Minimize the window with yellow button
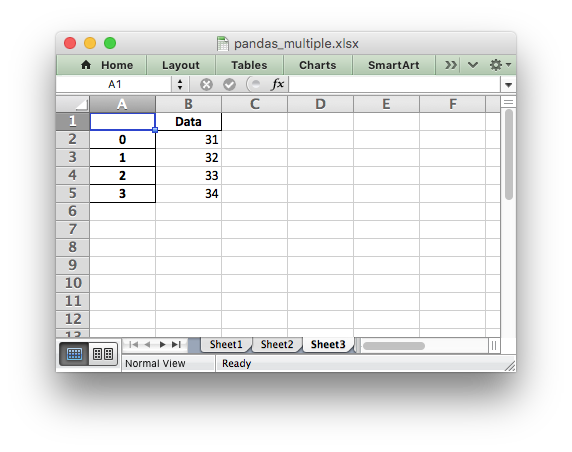Image resolution: width=572 pixels, height=452 pixels. (90, 43)
